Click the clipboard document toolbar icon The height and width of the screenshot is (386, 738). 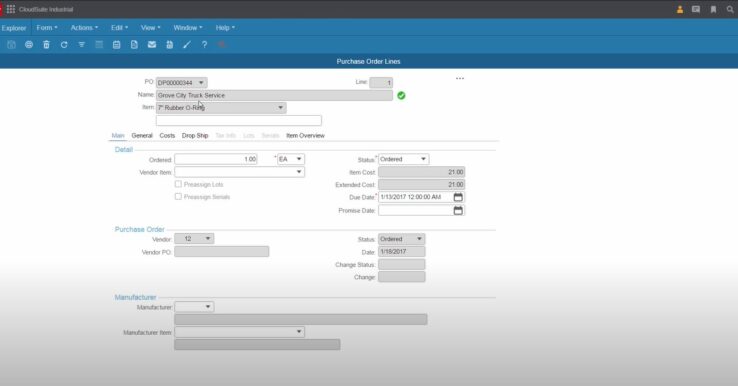(x=169, y=45)
